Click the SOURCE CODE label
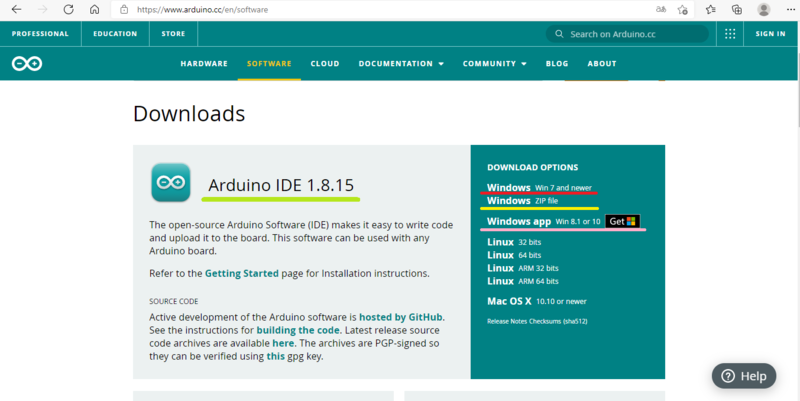Viewport: 800px width, 401px height. (173, 302)
